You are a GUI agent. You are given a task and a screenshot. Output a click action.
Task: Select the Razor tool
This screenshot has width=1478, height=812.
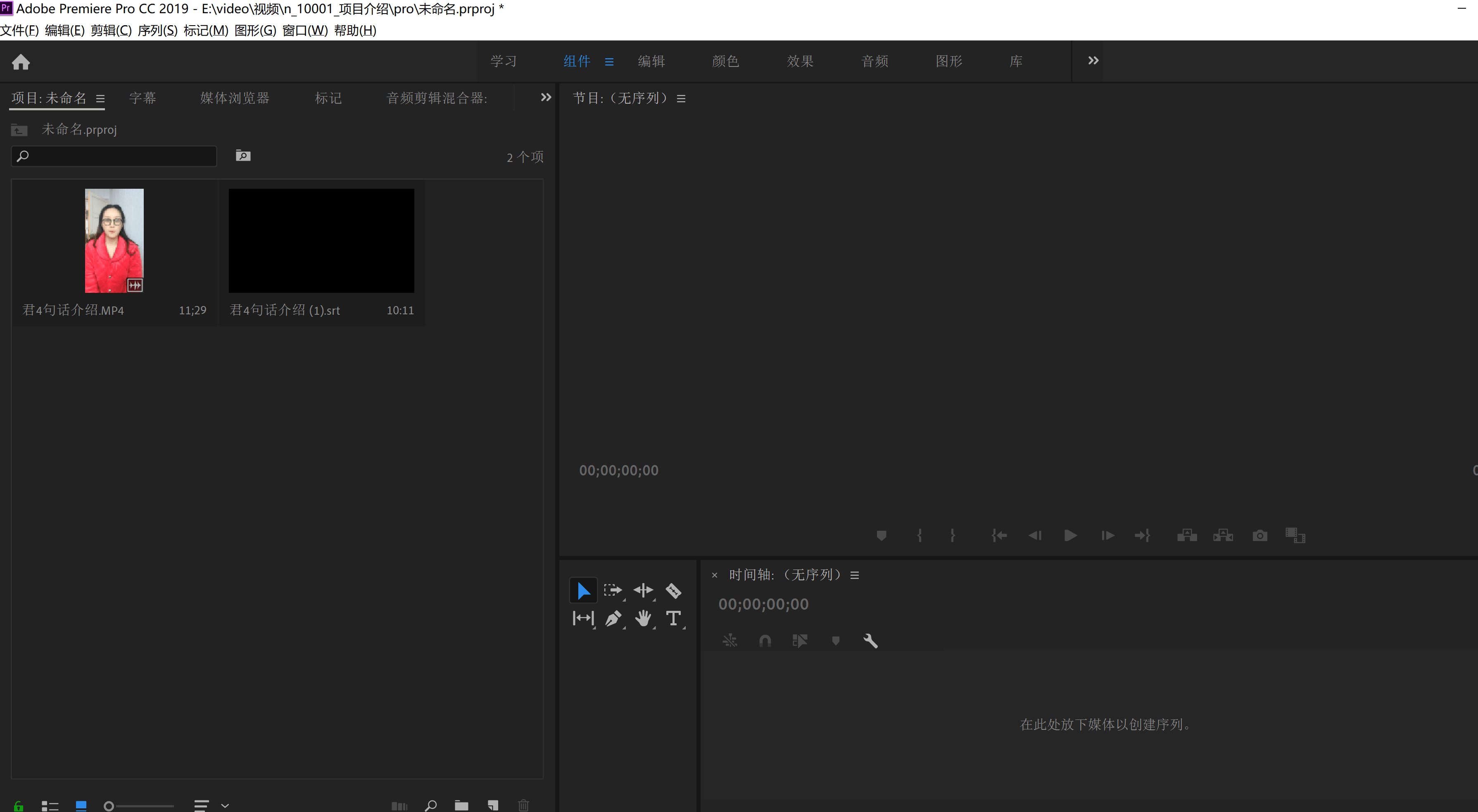pyautogui.click(x=673, y=590)
